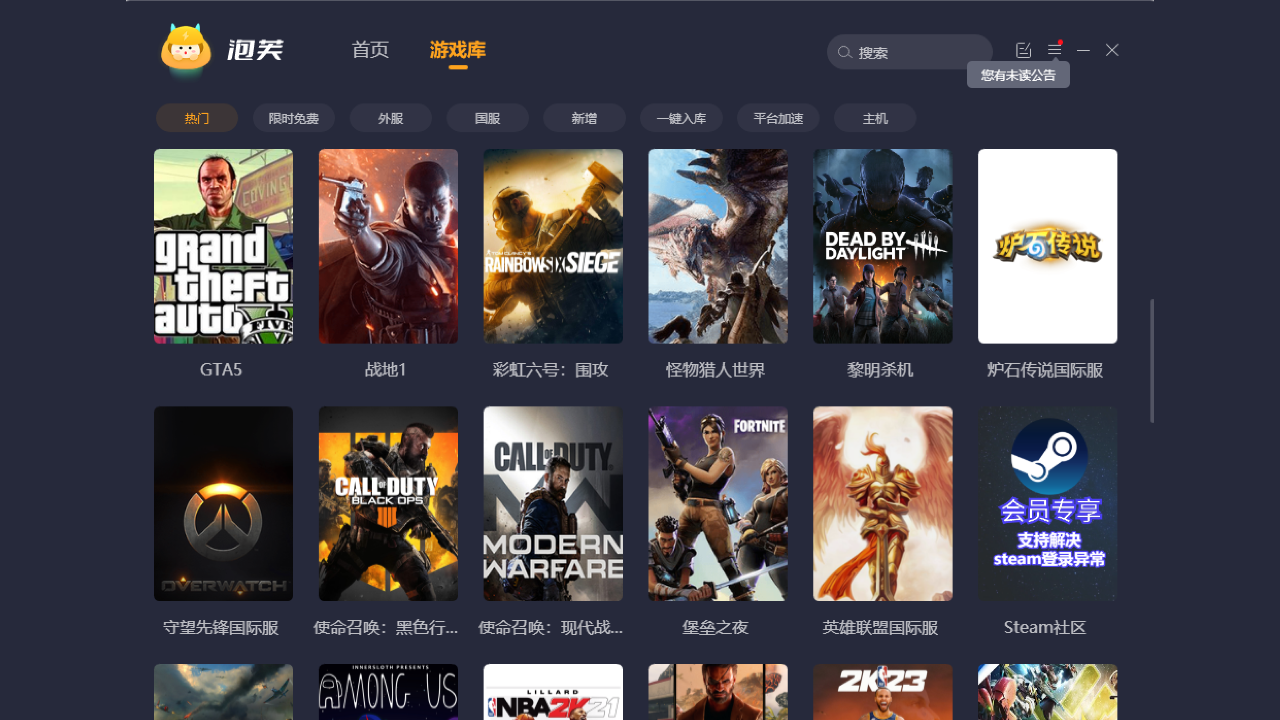Open the Steam社区 tile
This screenshot has height=720, width=1280.
[1047, 503]
